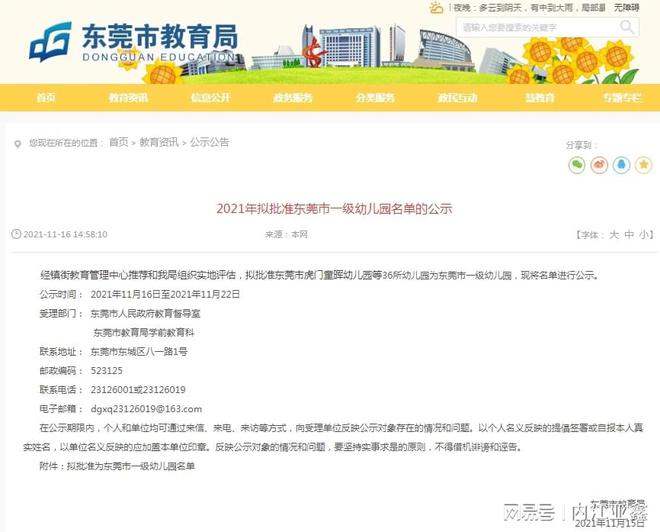
Task: Open 政务服务 navigation menu
Action: tap(293, 98)
